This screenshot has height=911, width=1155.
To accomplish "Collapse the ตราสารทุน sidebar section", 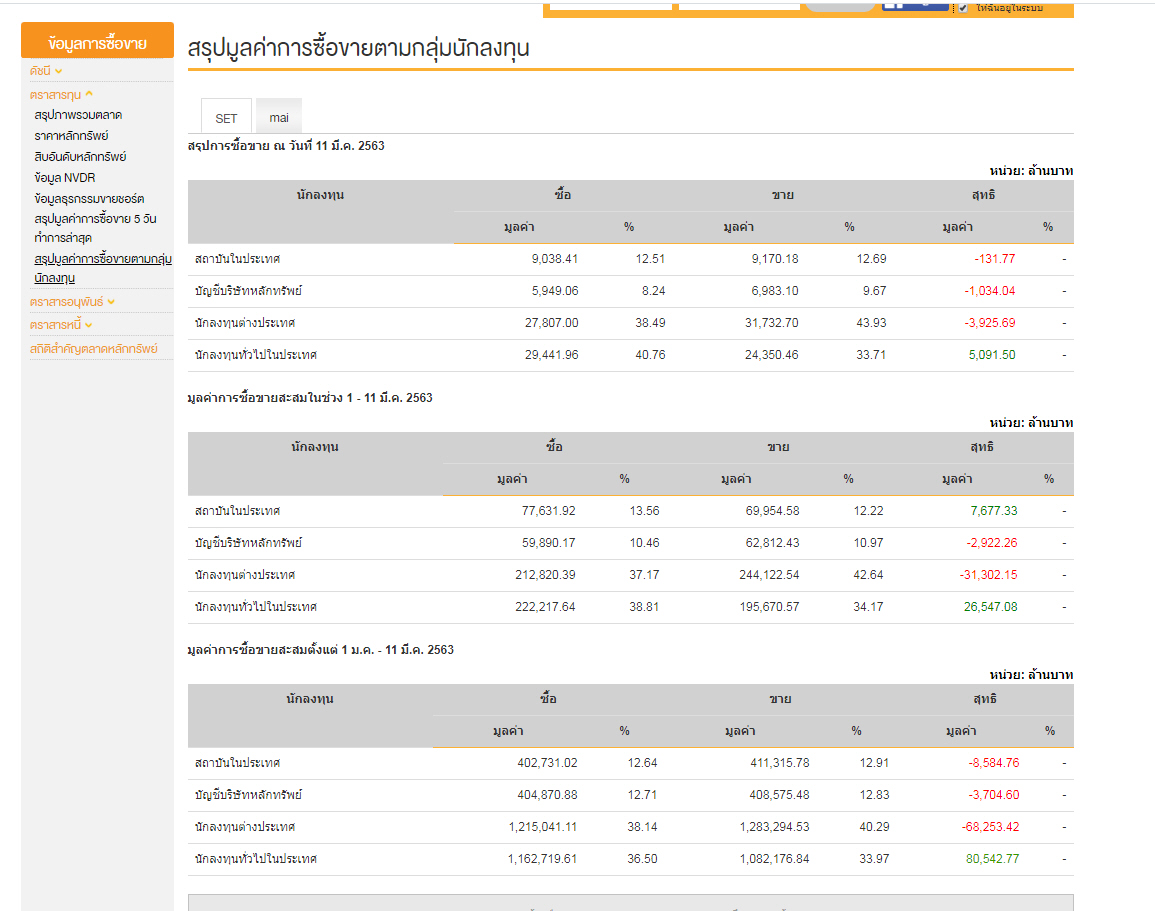I will coord(61,94).
